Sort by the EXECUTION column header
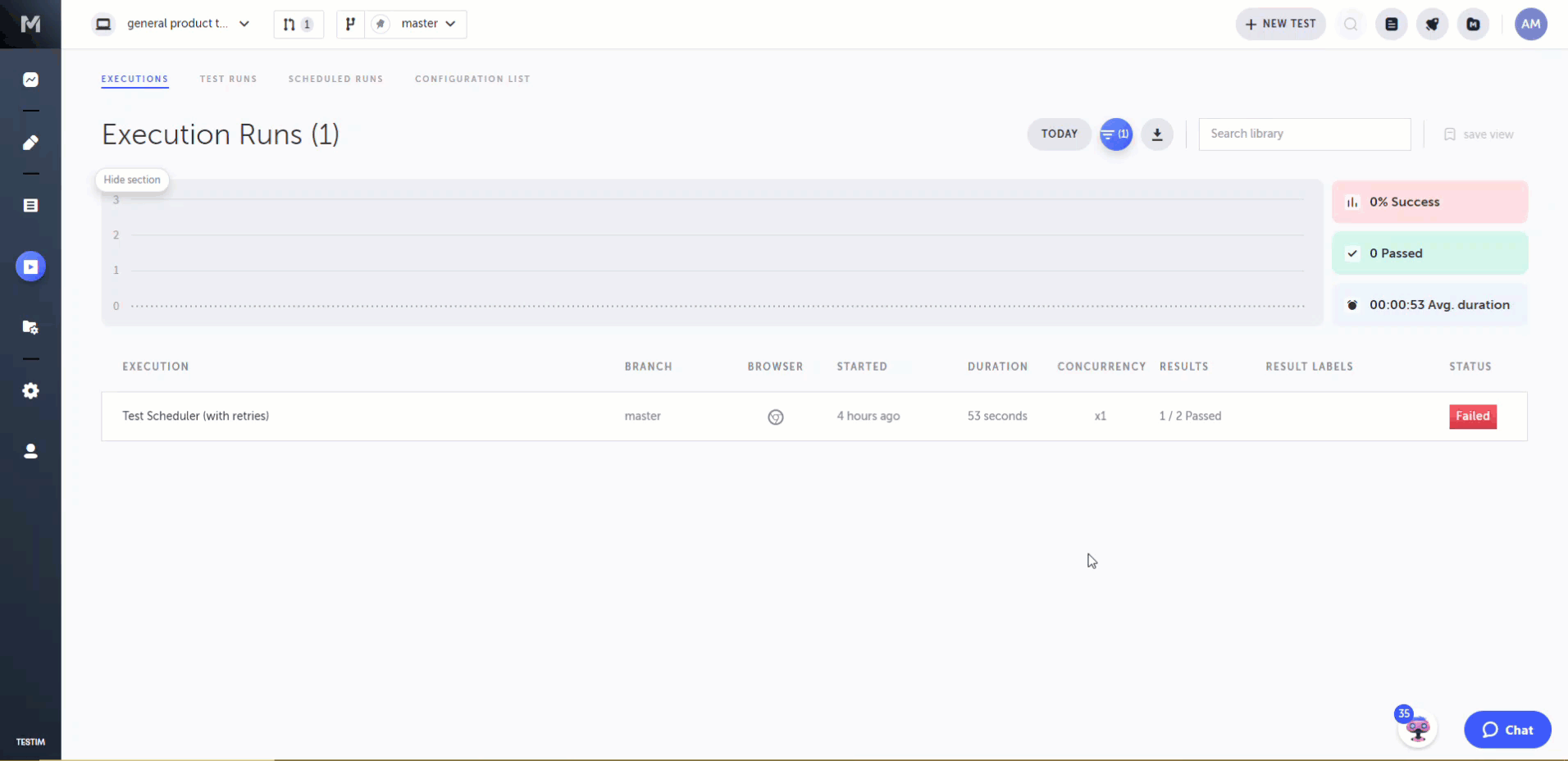Viewport: 1568px width, 761px height. tap(156, 367)
